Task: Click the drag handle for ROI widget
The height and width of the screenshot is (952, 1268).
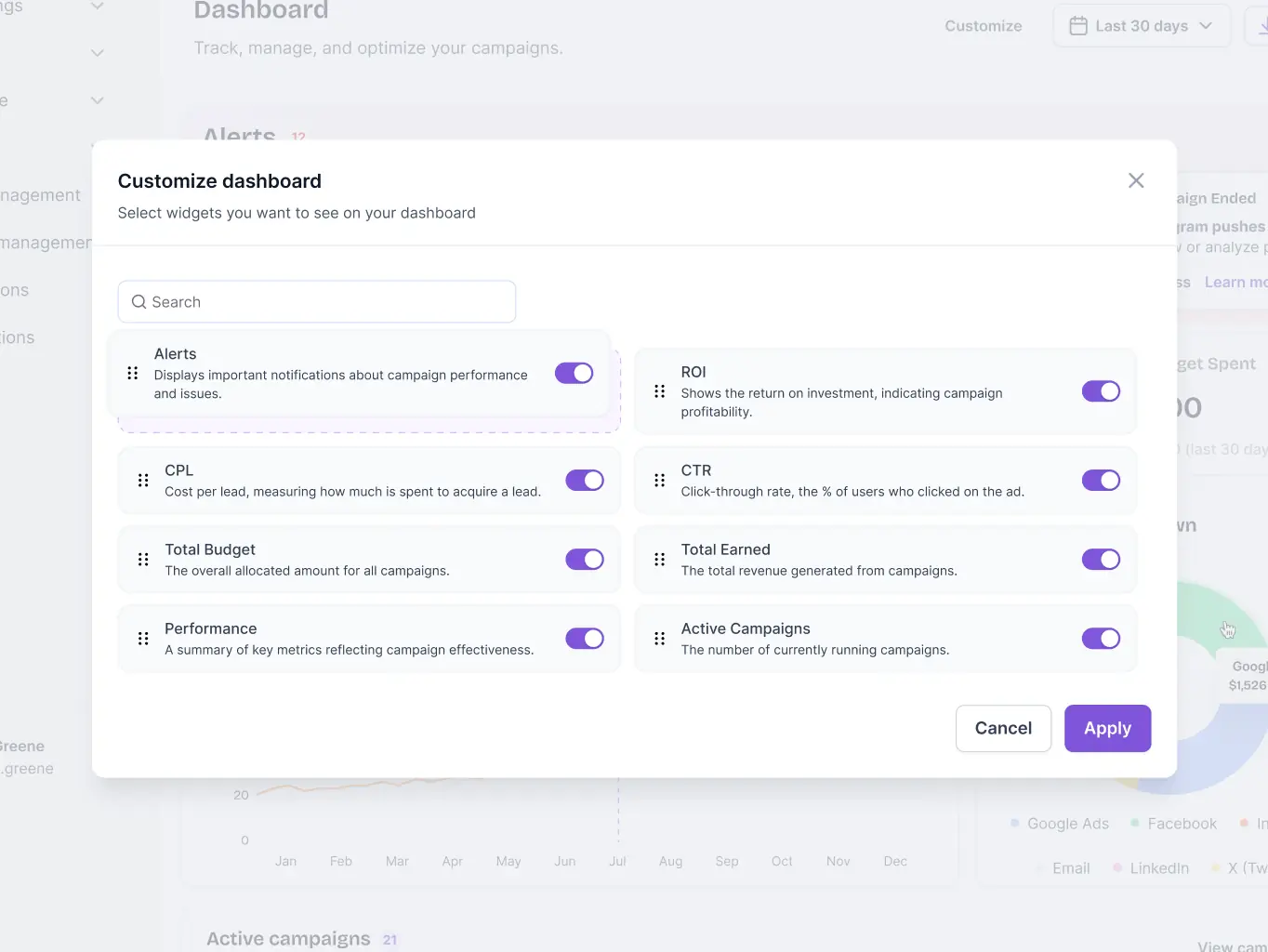Action: tap(660, 391)
